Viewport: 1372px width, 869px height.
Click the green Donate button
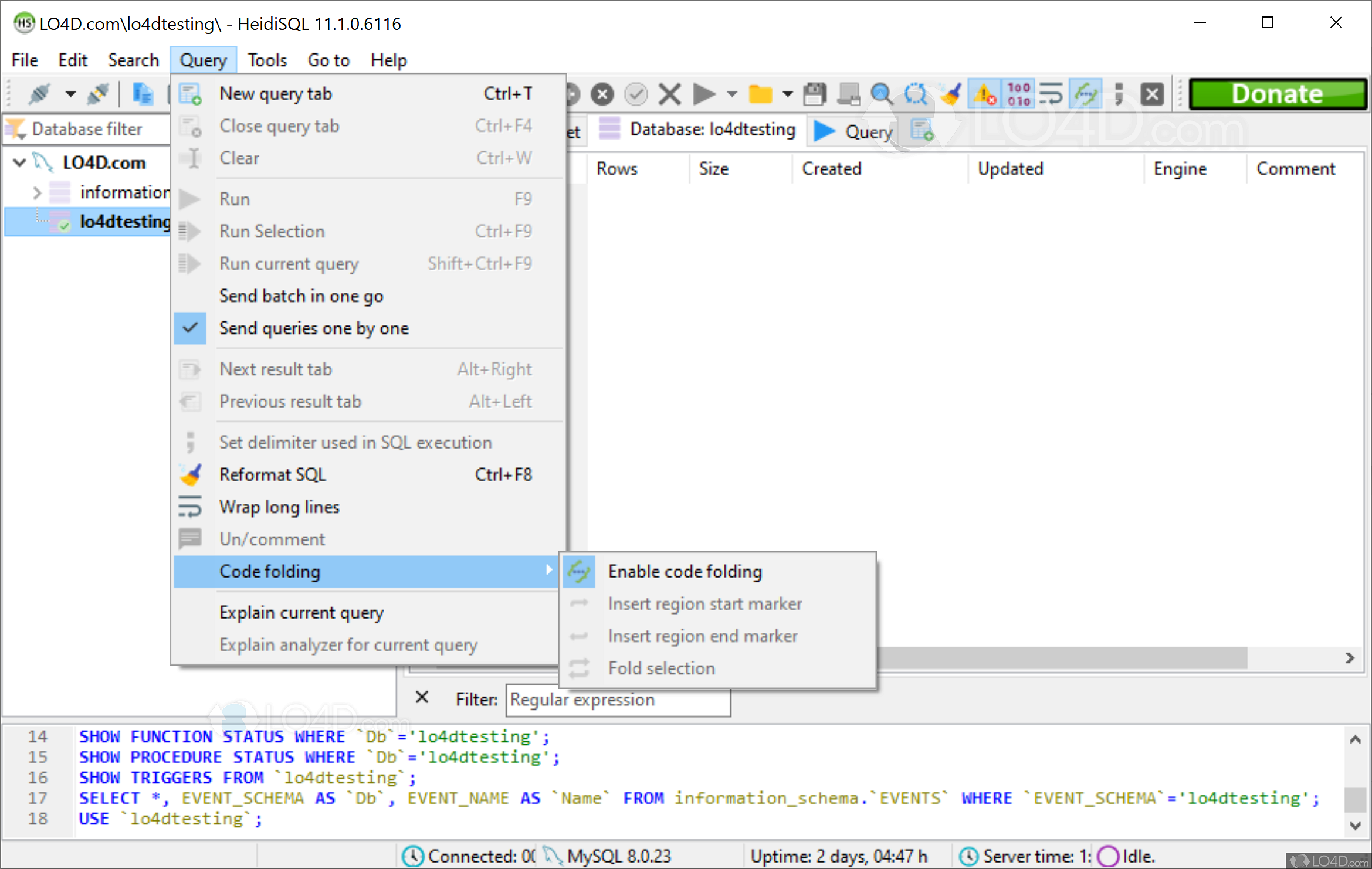(x=1277, y=94)
